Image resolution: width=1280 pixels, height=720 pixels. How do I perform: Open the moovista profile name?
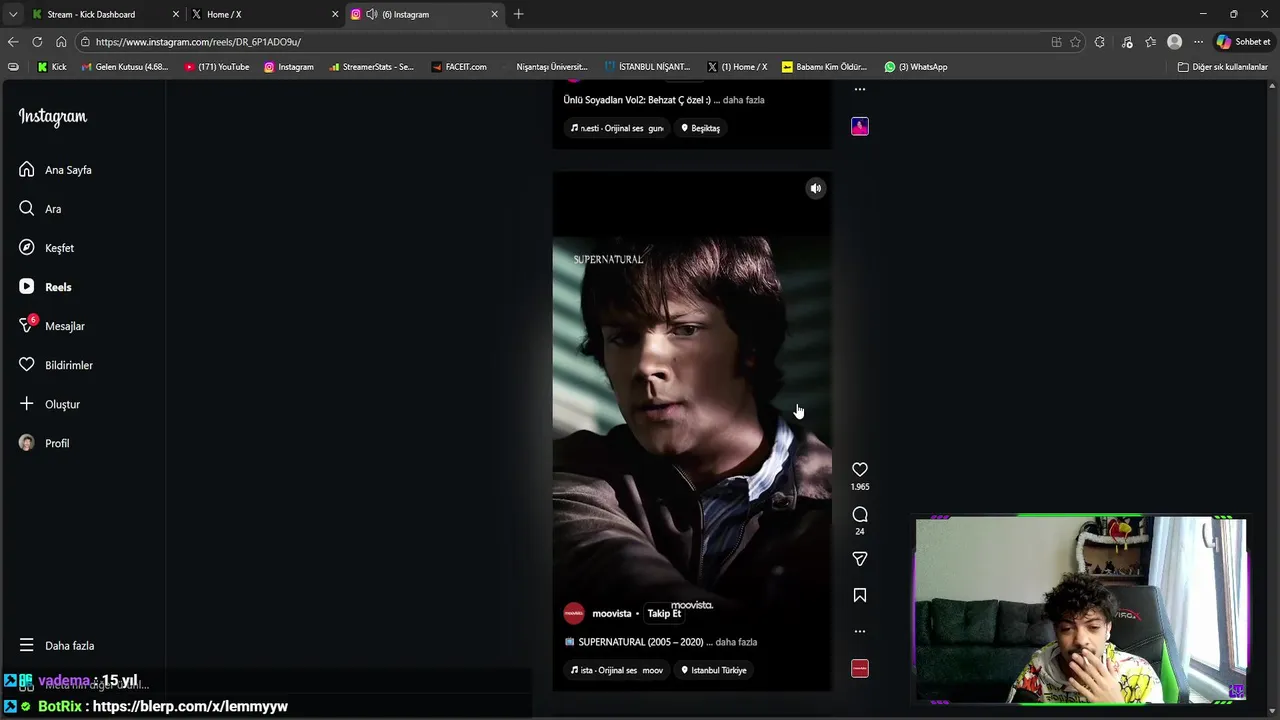pyautogui.click(x=612, y=614)
